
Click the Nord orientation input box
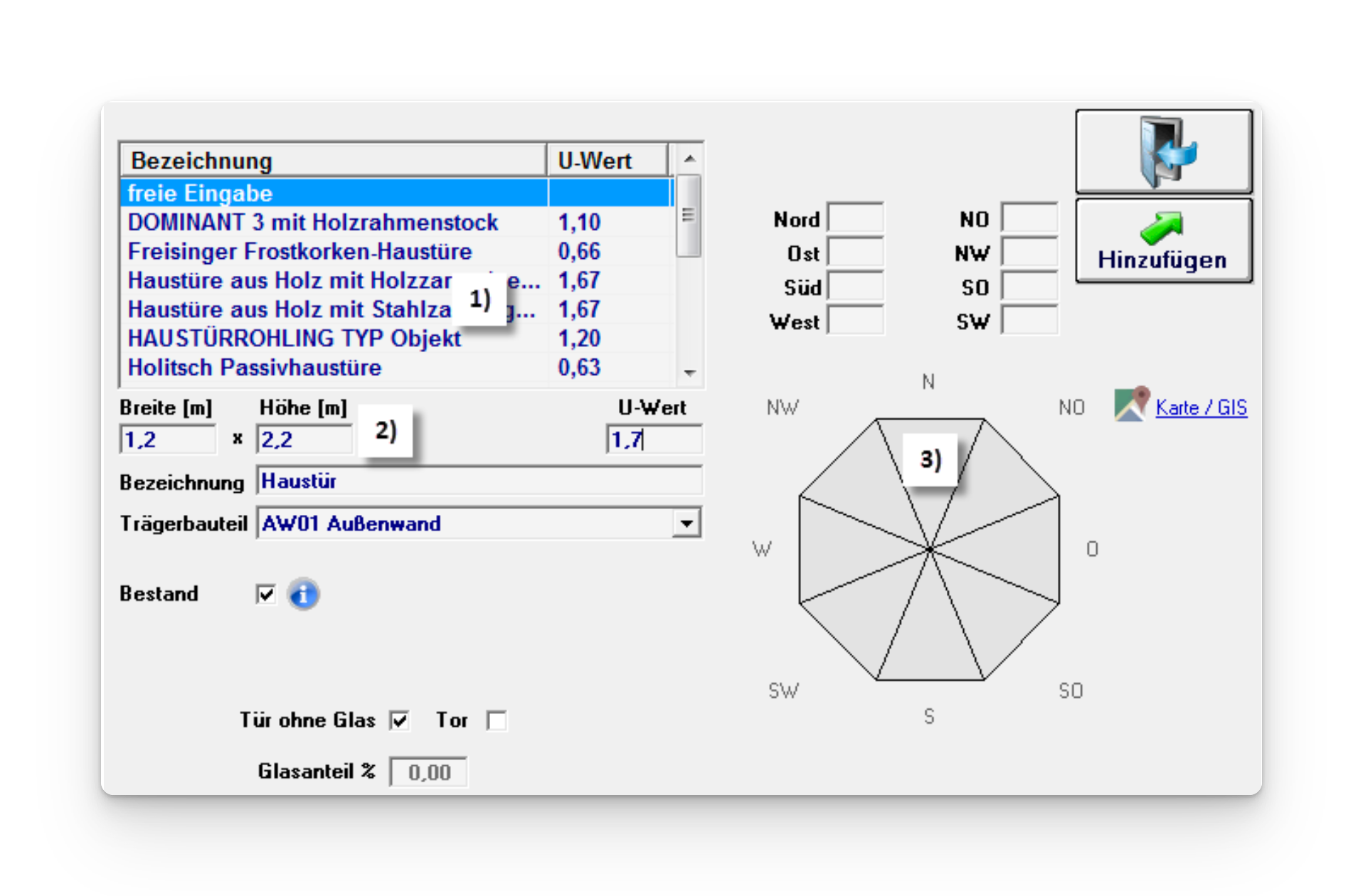click(x=855, y=218)
